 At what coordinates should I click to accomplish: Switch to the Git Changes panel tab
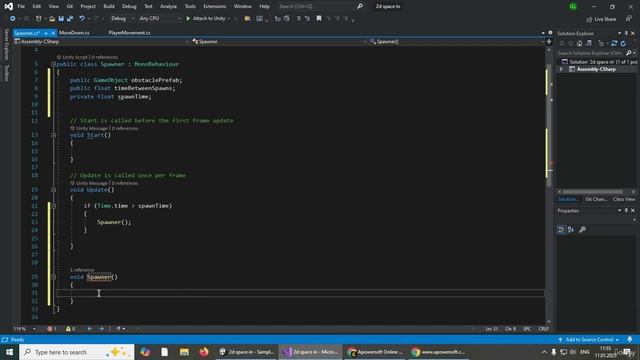[596, 199]
